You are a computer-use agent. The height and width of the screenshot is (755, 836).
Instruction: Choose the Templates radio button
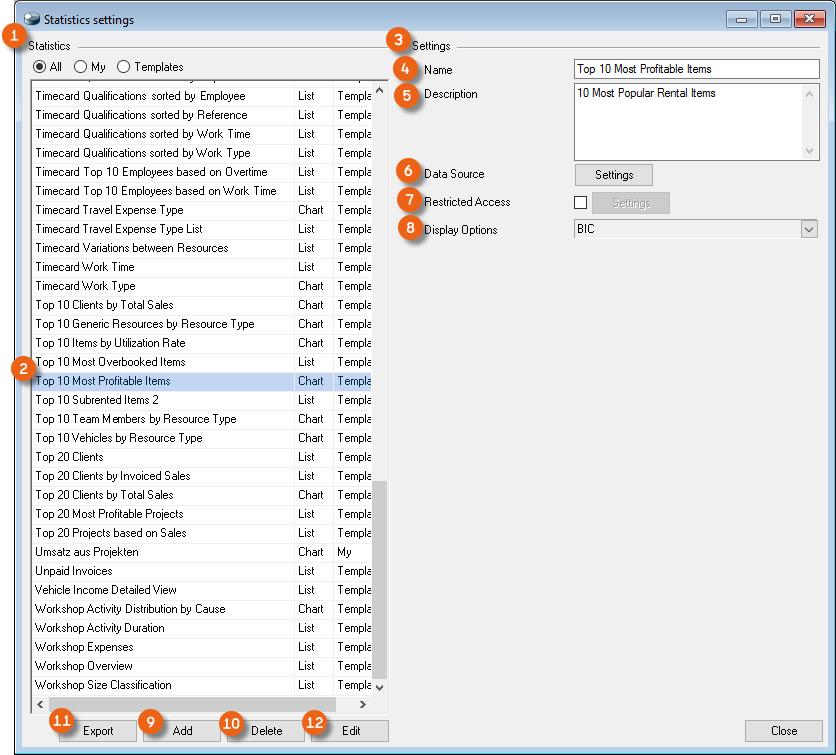click(124, 67)
